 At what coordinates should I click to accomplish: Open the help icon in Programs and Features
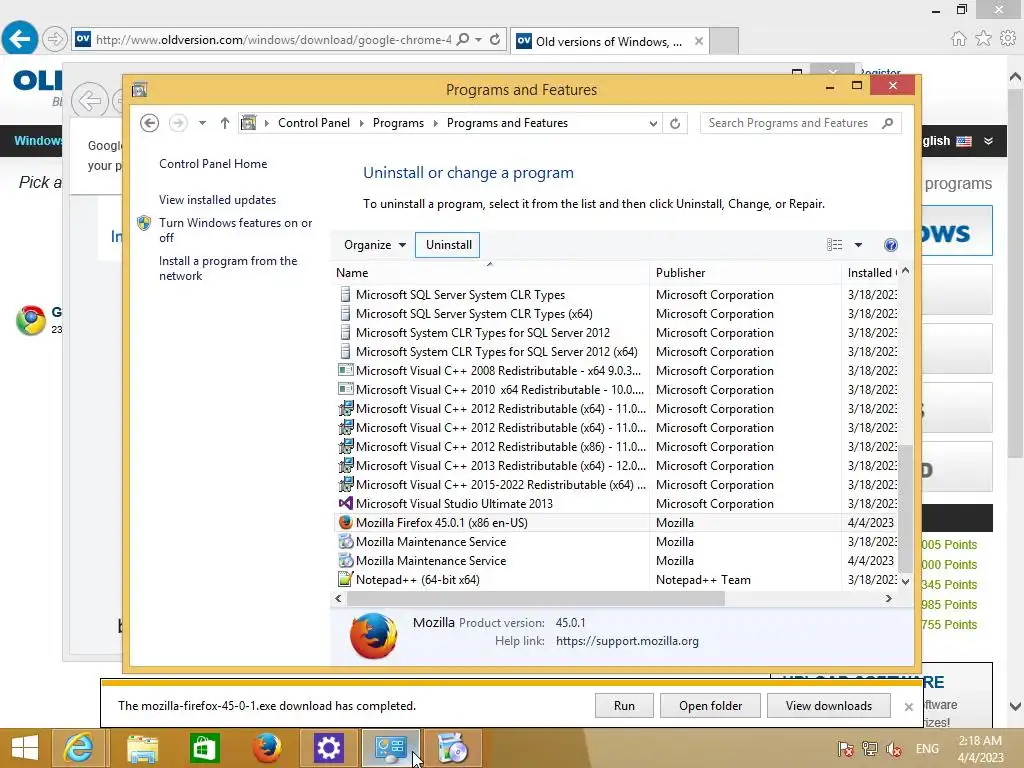(x=890, y=245)
